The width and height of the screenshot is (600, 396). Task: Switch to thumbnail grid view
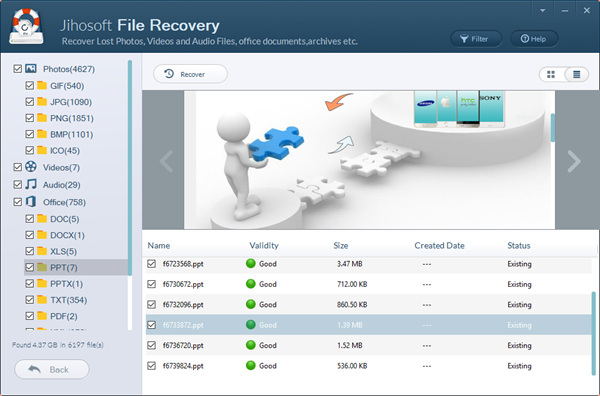click(551, 74)
